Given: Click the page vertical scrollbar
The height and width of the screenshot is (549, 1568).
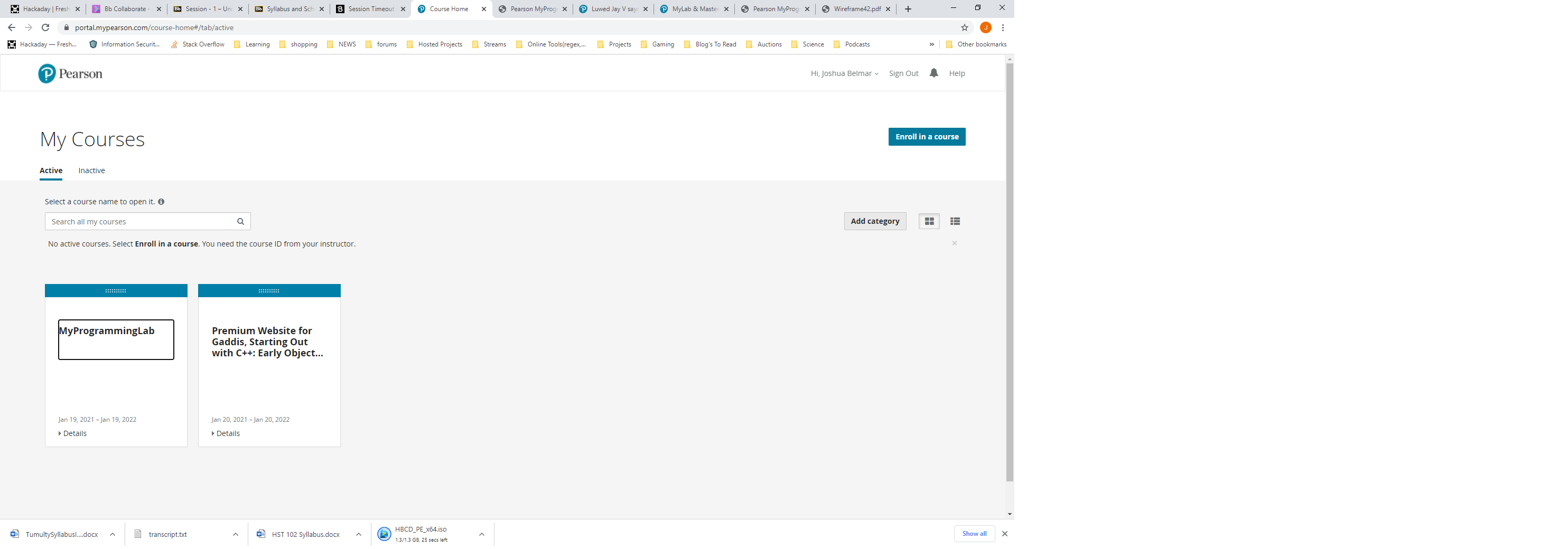Looking at the screenshot, I should click(x=1009, y=272).
